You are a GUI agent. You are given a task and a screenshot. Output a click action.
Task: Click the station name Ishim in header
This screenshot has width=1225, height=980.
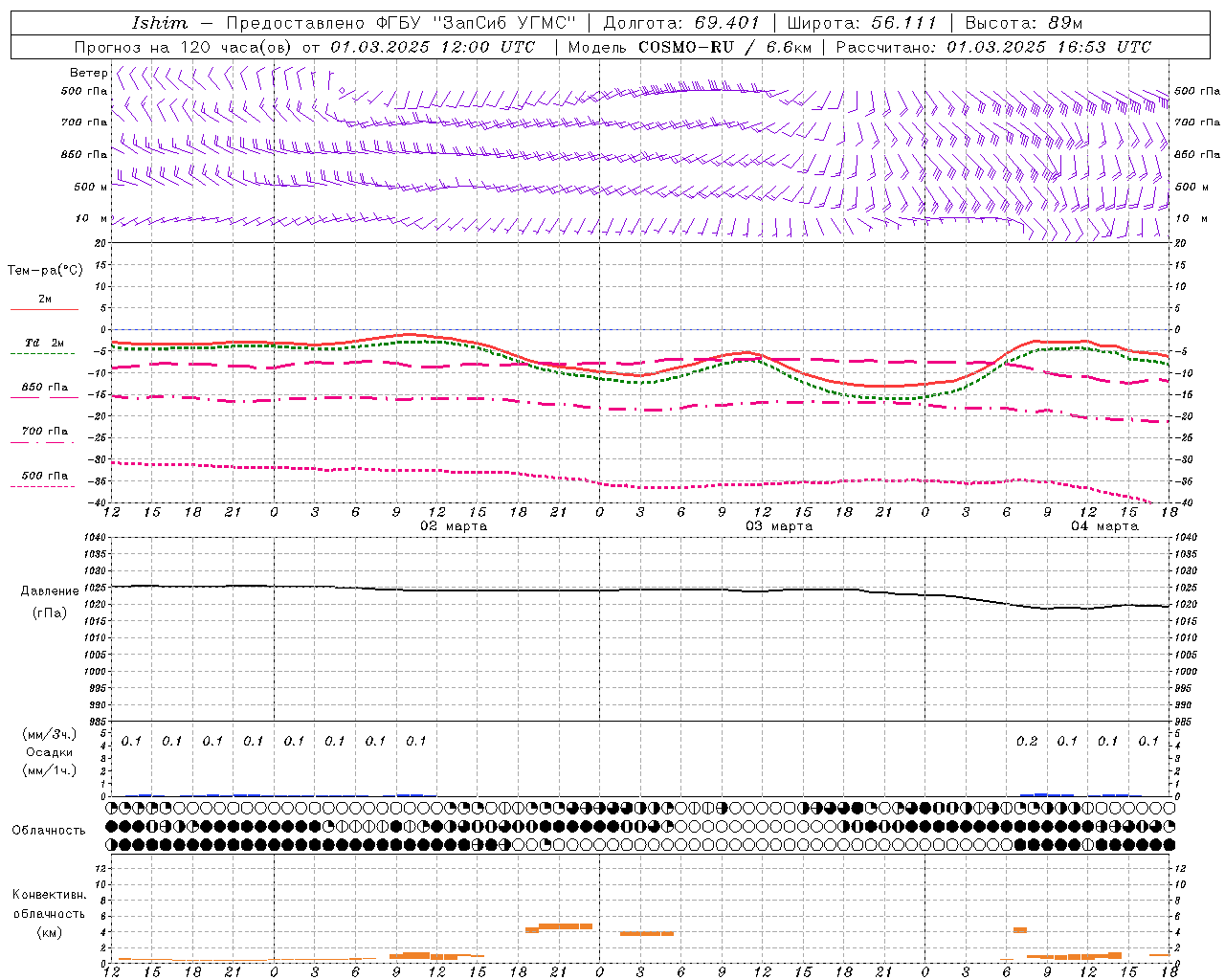(x=160, y=23)
